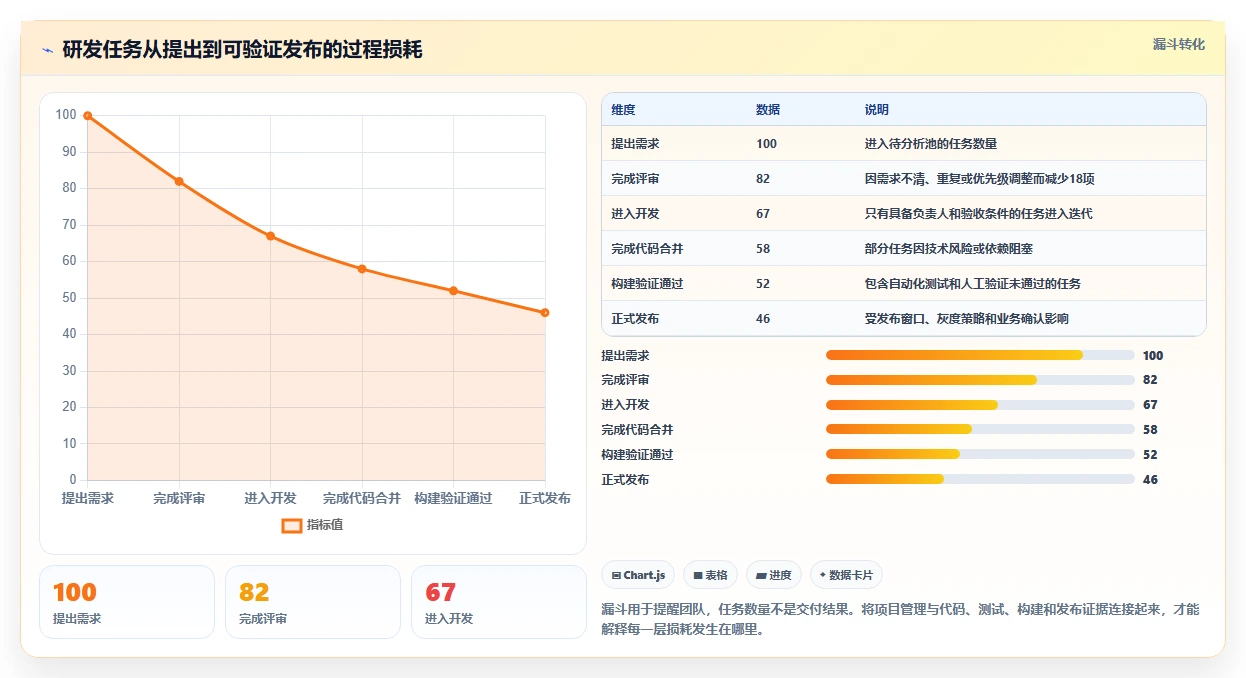Click the page title 研发任务从提出到可验证发布的过程损耗

243,50
